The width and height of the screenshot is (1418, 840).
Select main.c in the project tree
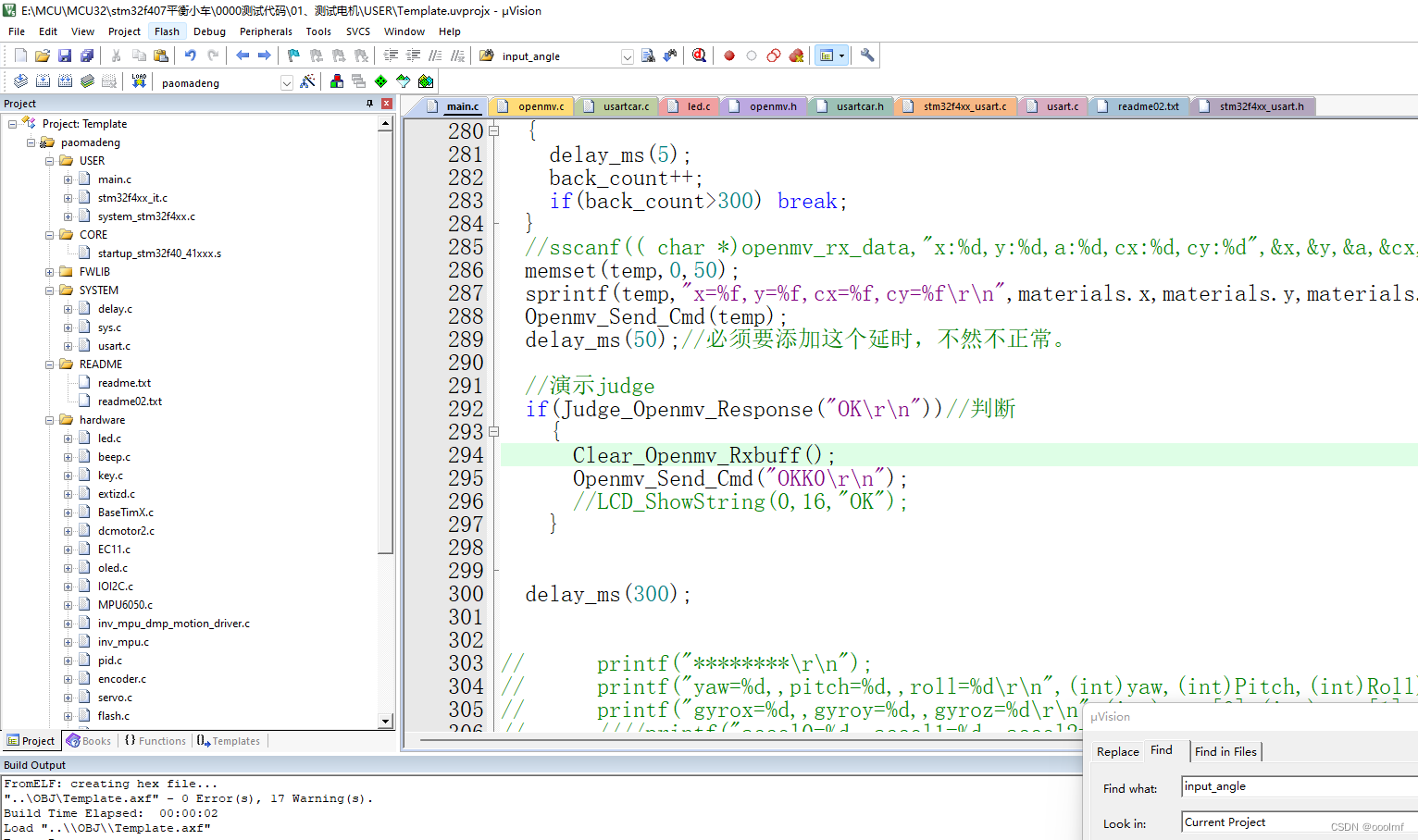click(115, 179)
